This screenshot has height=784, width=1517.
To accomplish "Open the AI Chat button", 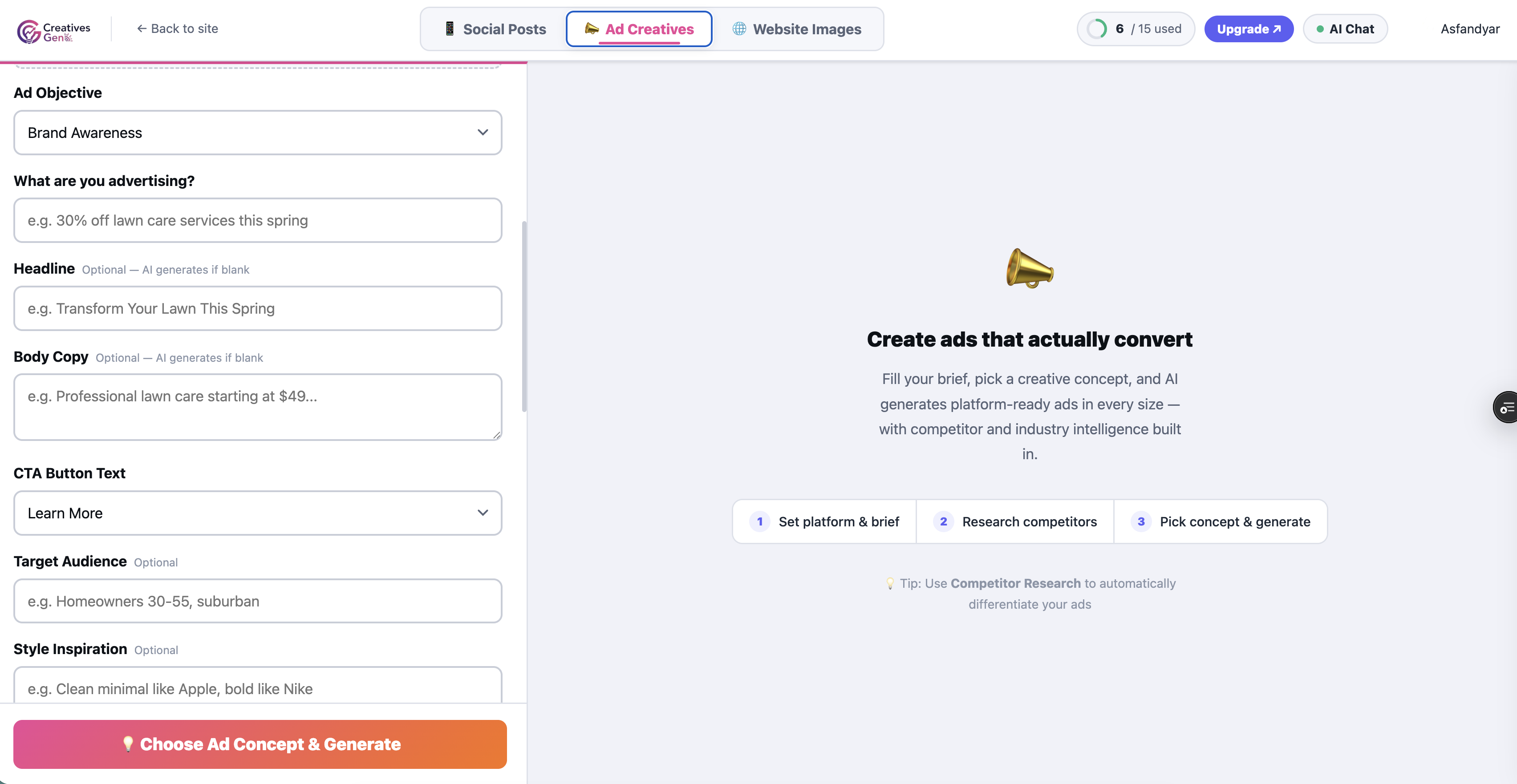I will coord(1345,29).
